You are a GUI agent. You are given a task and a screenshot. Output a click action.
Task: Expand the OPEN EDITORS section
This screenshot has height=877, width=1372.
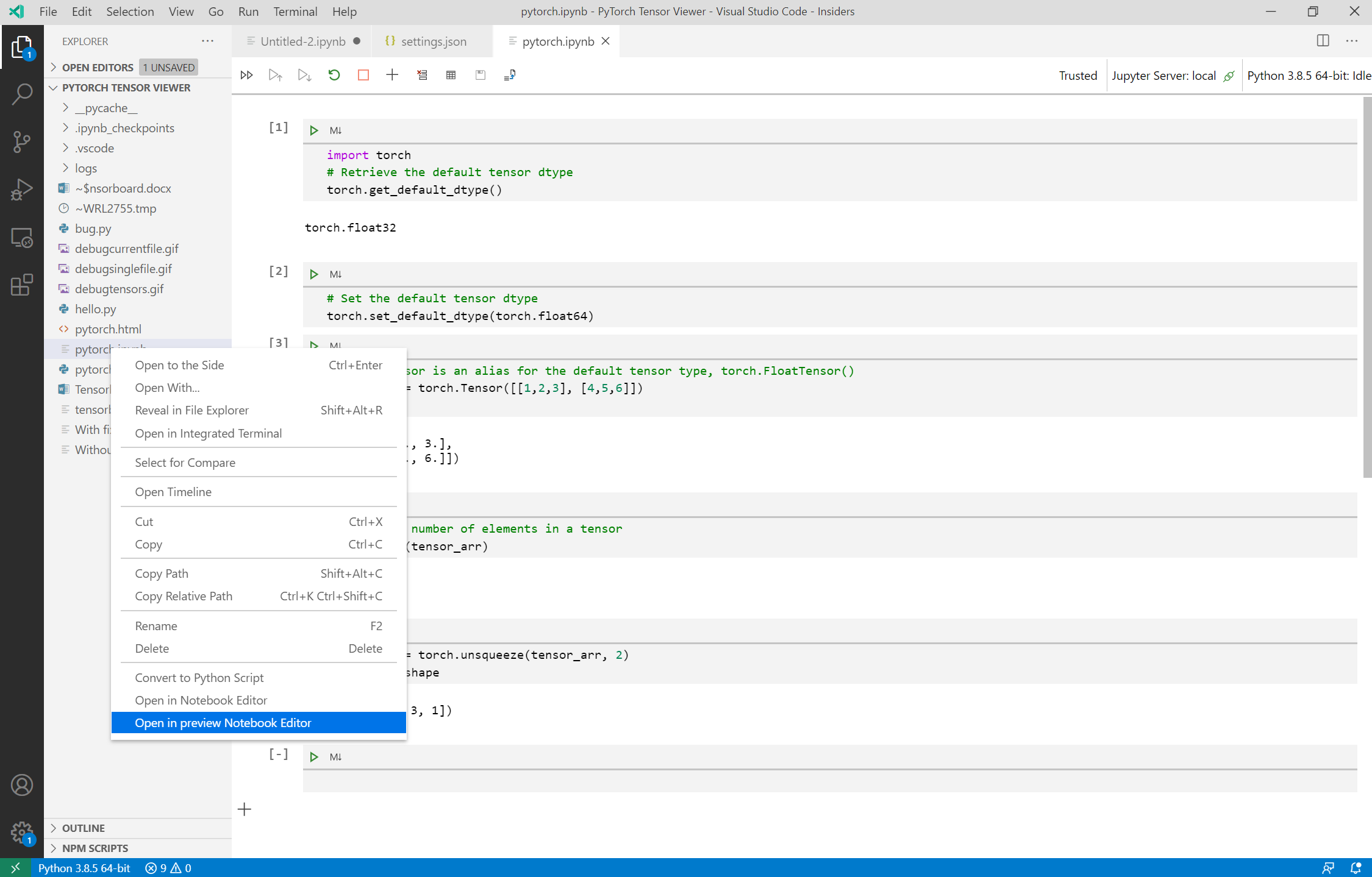[x=98, y=67]
